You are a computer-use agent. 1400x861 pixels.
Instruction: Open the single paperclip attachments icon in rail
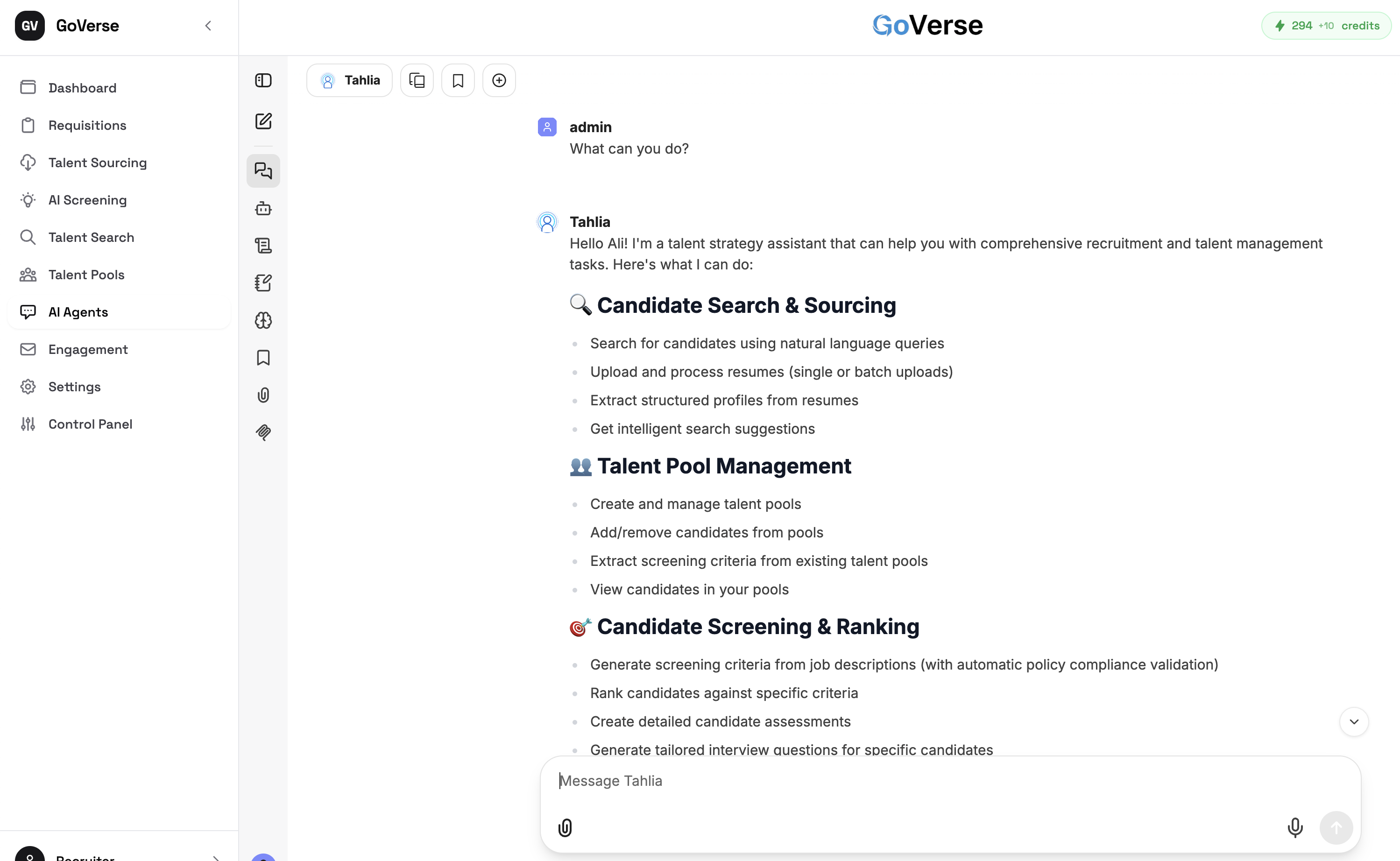(x=263, y=395)
